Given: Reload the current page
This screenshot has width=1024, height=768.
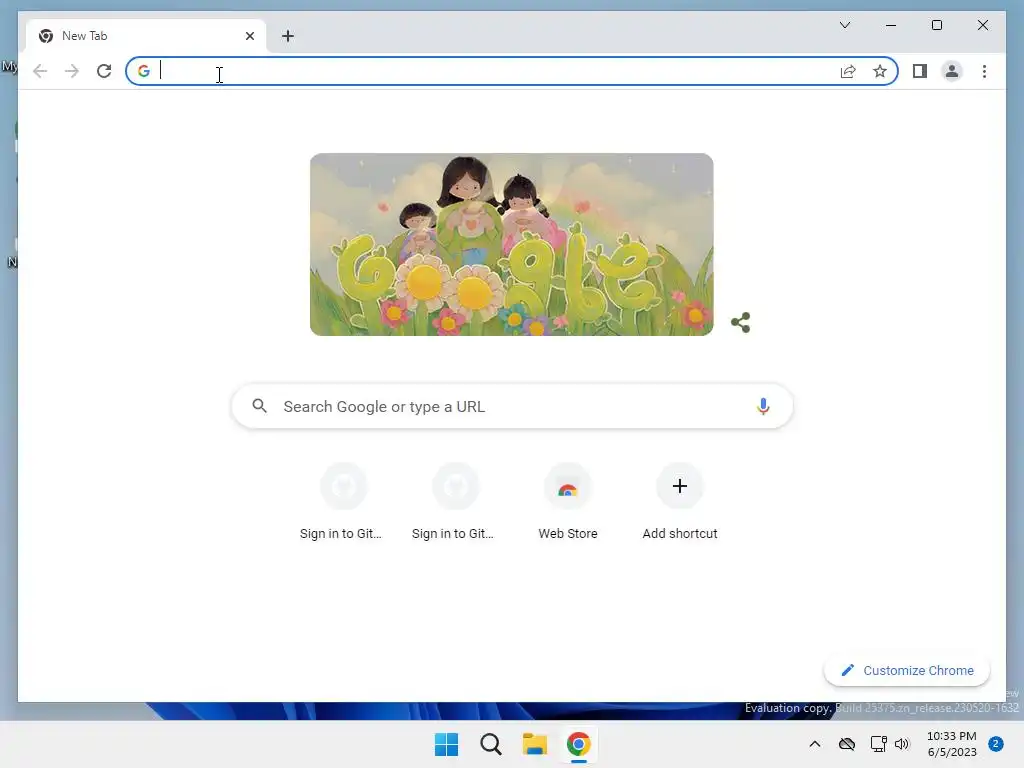Looking at the screenshot, I should (x=104, y=71).
